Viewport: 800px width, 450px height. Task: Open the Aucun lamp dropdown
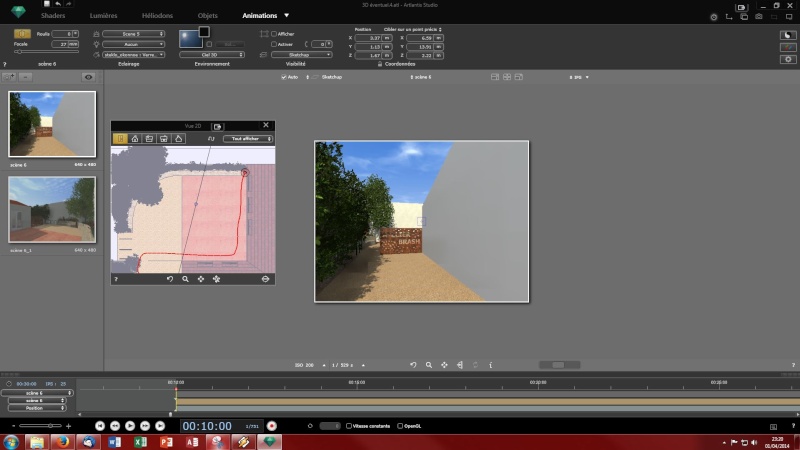134,44
